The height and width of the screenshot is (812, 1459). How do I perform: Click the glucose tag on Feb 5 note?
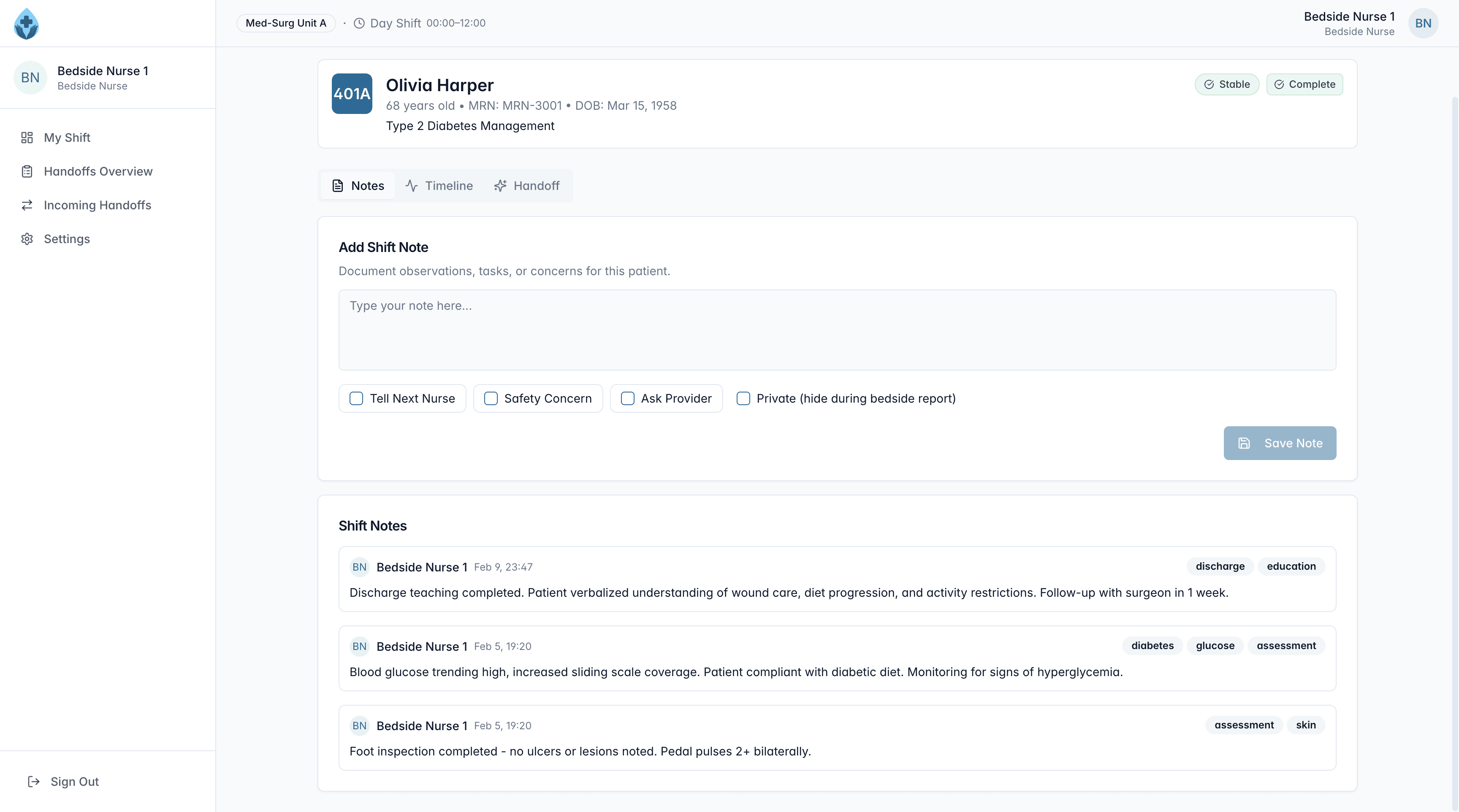click(x=1215, y=646)
